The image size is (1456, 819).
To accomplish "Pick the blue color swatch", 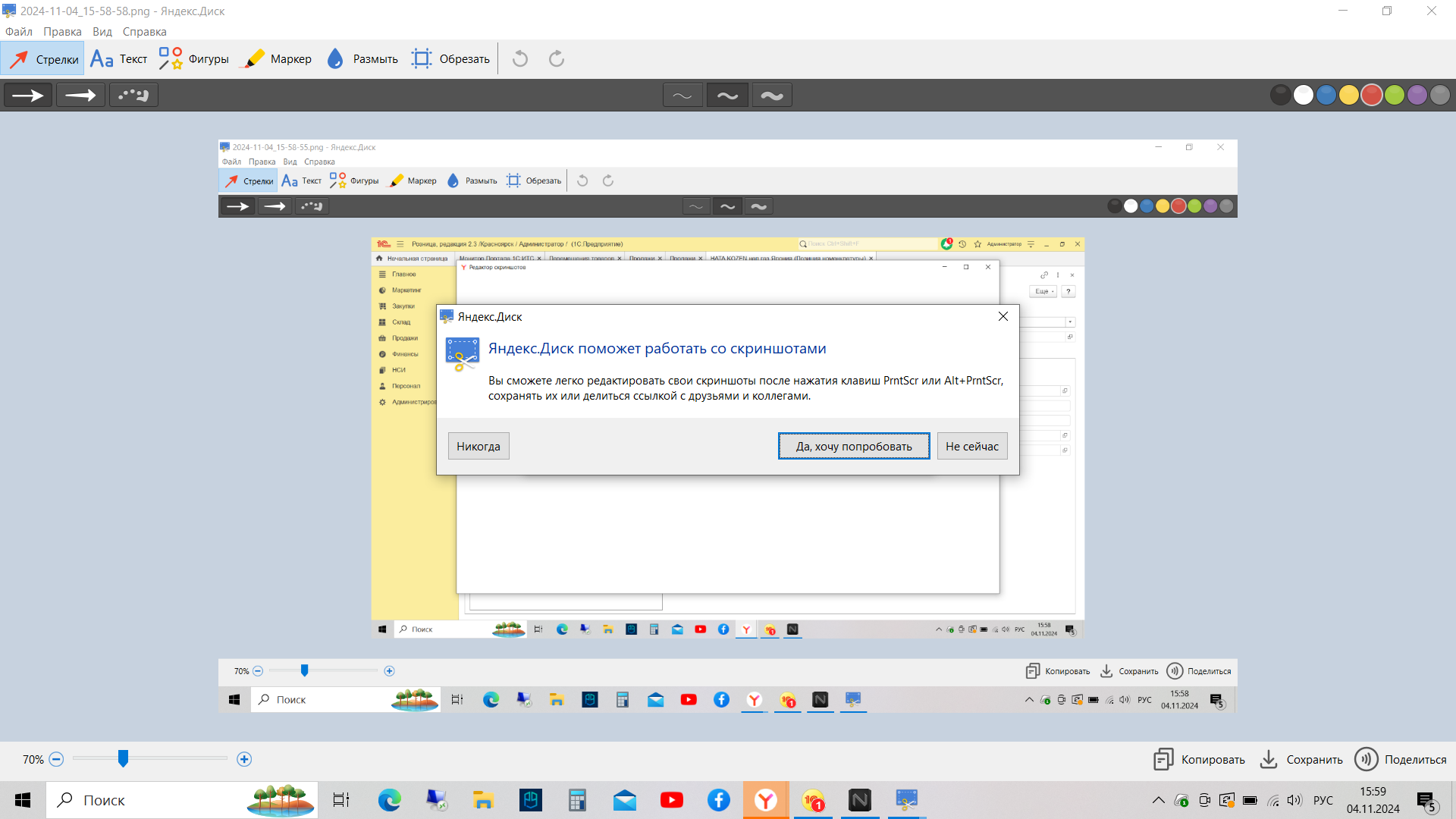I will pyautogui.click(x=1326, y=95).
